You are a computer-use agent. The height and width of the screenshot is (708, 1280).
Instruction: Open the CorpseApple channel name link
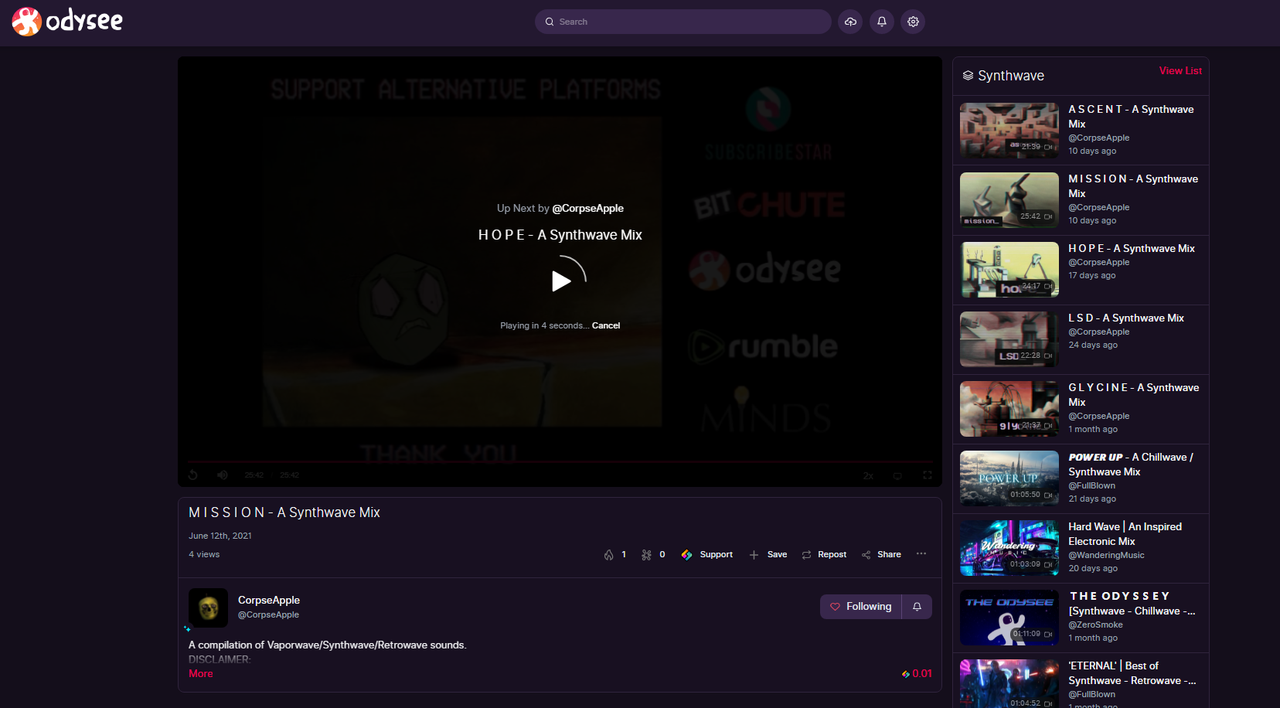(269, 600)
